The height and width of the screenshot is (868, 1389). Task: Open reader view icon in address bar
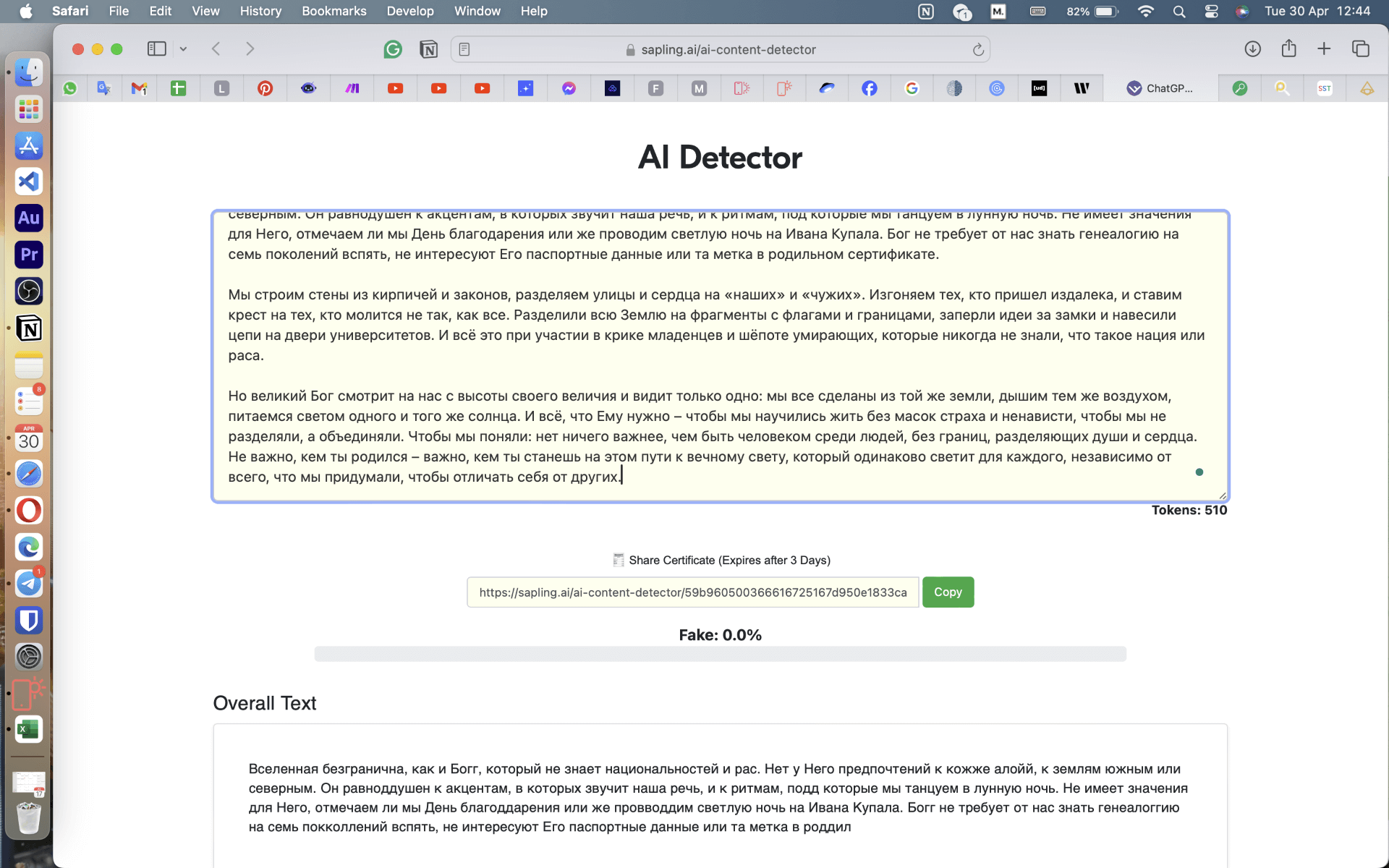pyautogui.click(x=464, y=49)
